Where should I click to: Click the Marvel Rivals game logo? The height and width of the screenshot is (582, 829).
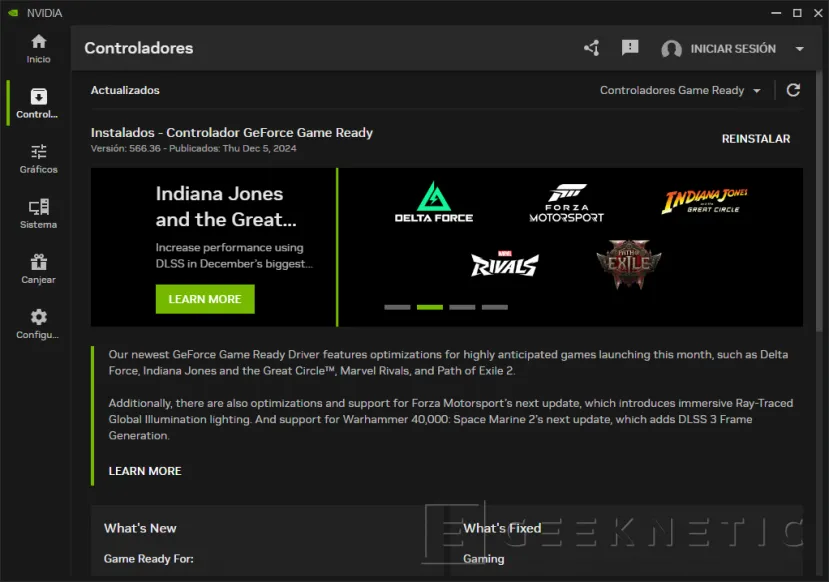point(505,264)
